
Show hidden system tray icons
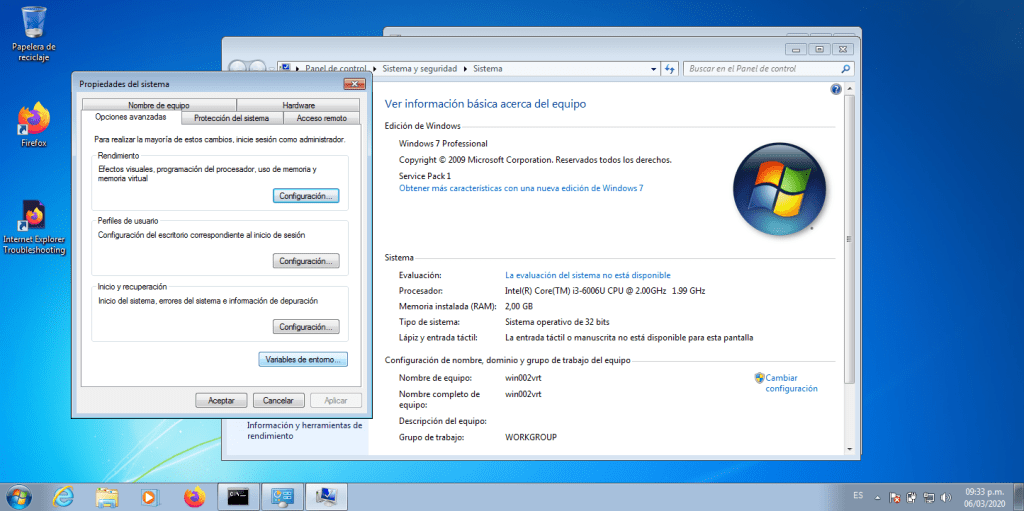879,496
